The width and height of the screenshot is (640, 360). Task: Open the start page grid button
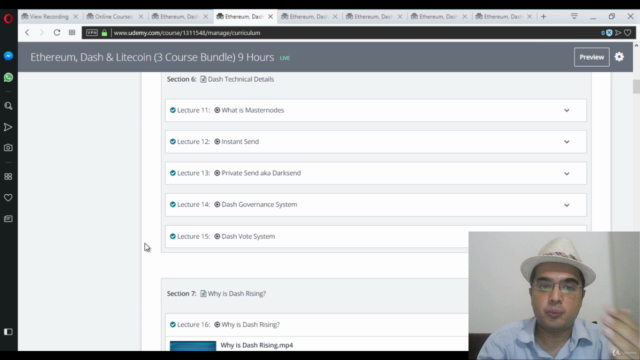tap(72, 33)
